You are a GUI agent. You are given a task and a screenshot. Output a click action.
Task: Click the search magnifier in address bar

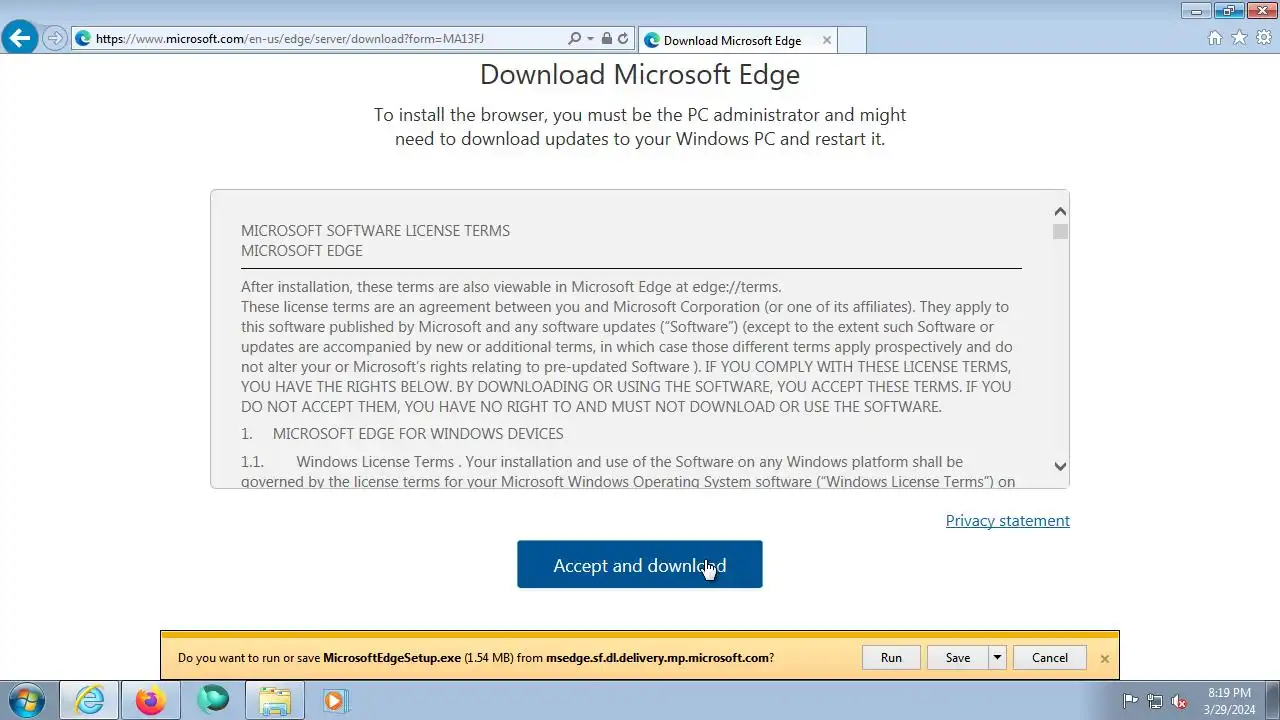(574, 39)
